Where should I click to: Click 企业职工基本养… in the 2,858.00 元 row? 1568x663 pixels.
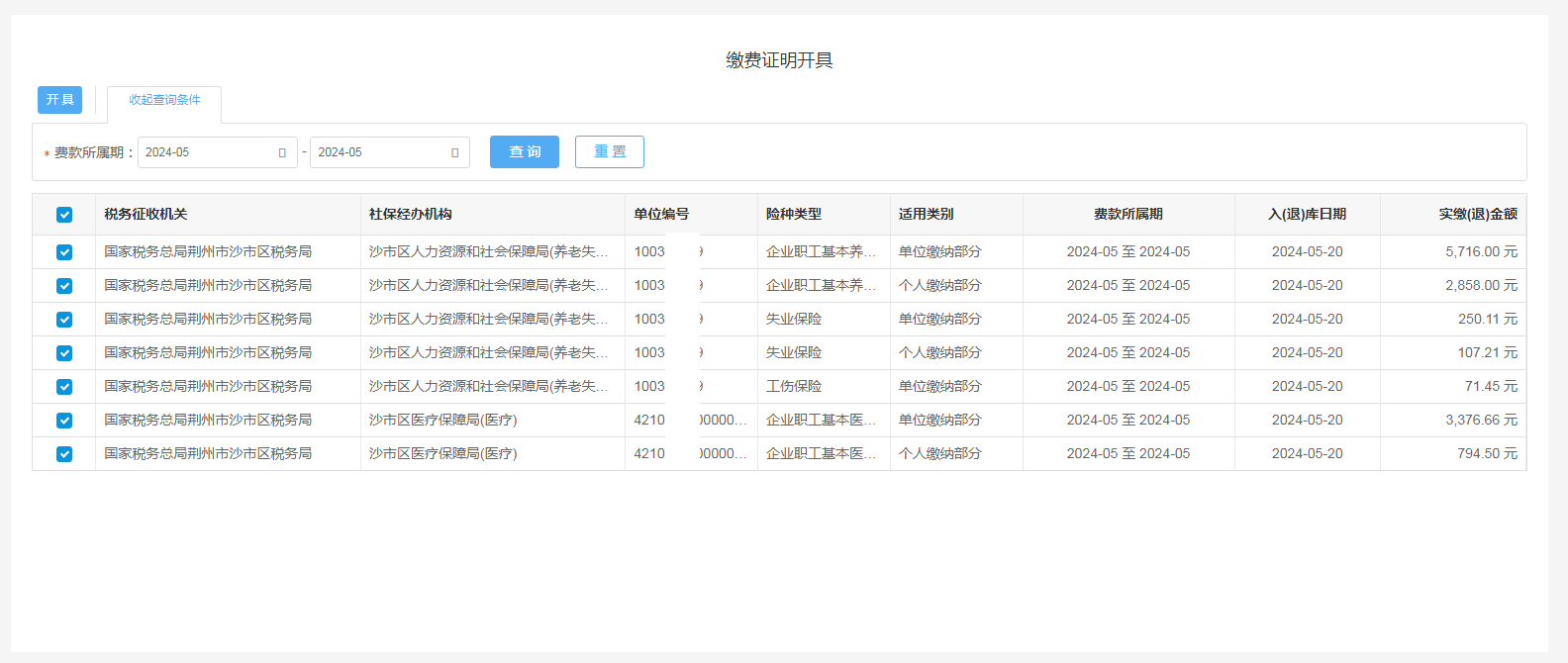tap(822, 285)
